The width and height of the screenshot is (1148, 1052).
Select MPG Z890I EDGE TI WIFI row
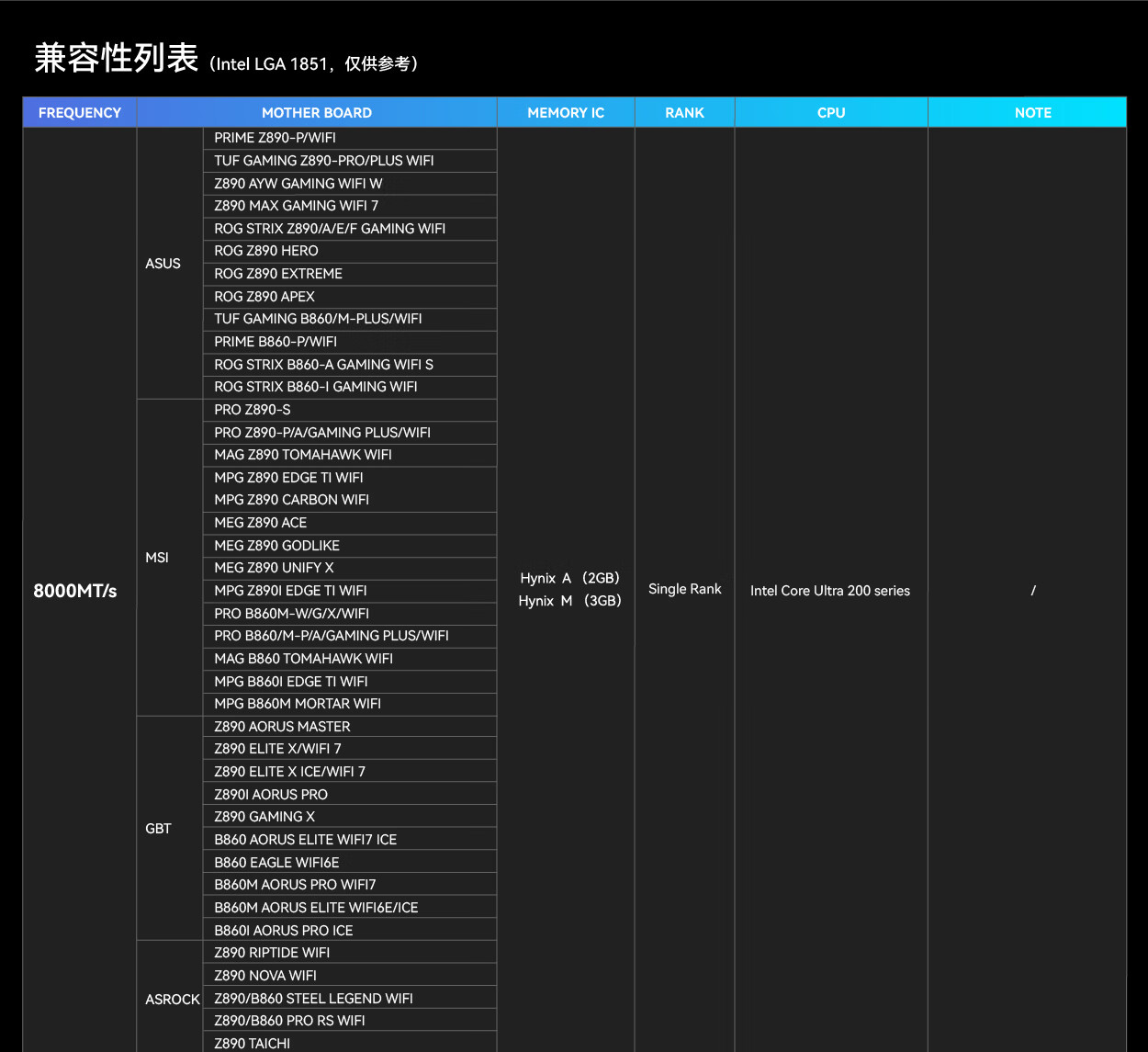point(350,591)
